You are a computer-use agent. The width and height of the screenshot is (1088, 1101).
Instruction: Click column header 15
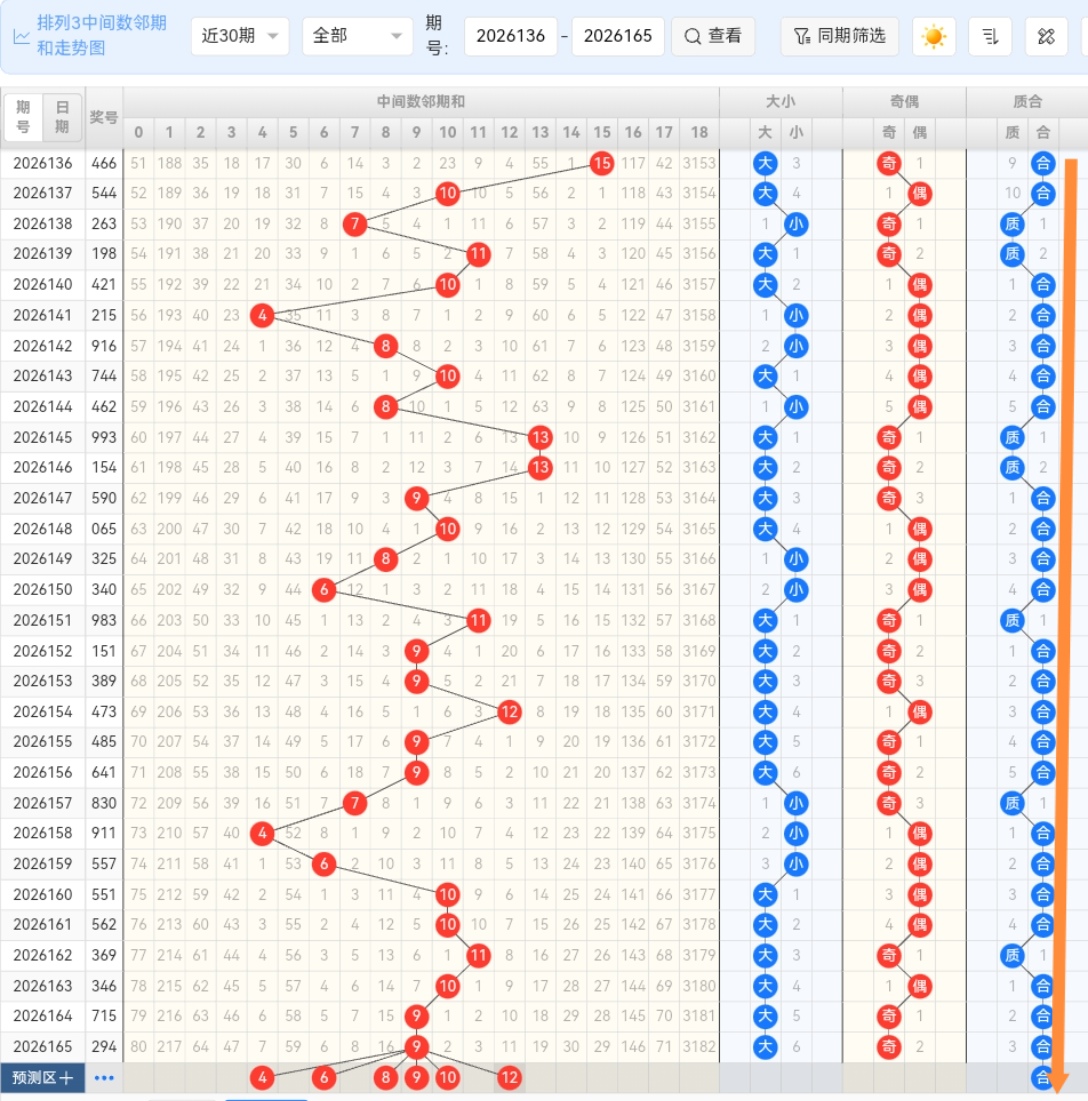pos(602,133)
